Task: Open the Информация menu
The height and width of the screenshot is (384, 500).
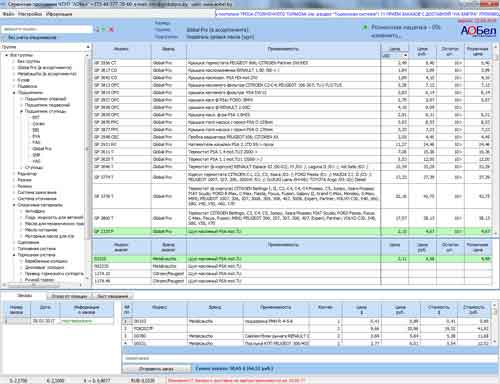Action: [x=59, y=14]
